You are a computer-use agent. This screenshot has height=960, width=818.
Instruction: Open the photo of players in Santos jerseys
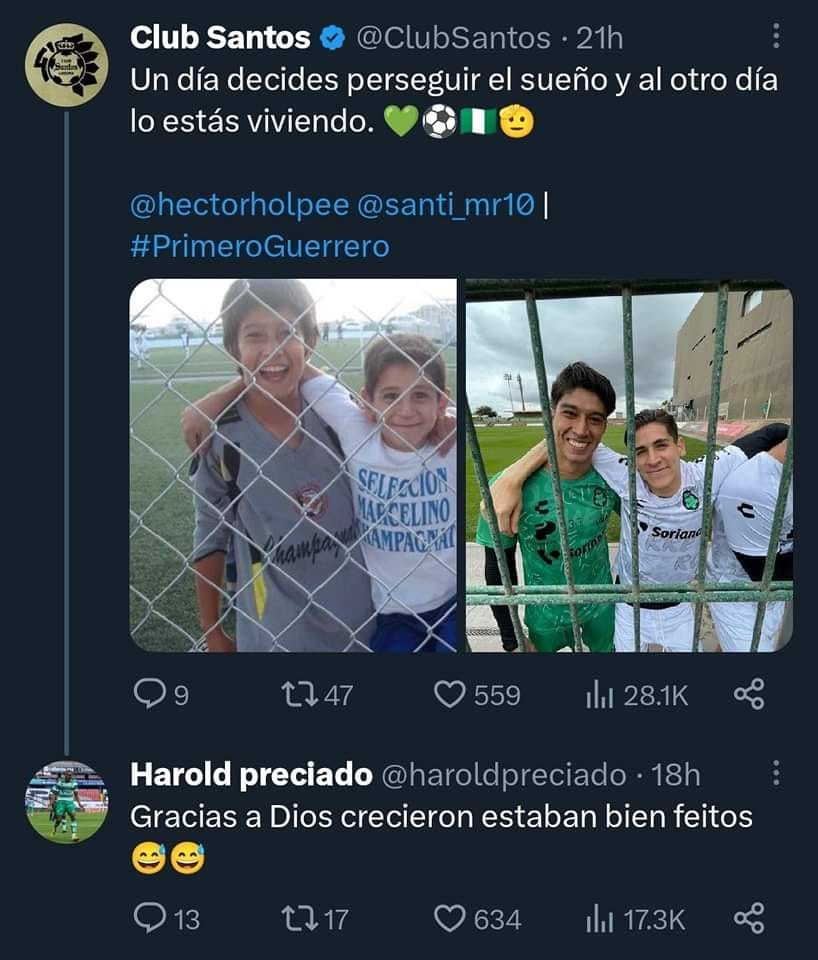coord(629,465)
